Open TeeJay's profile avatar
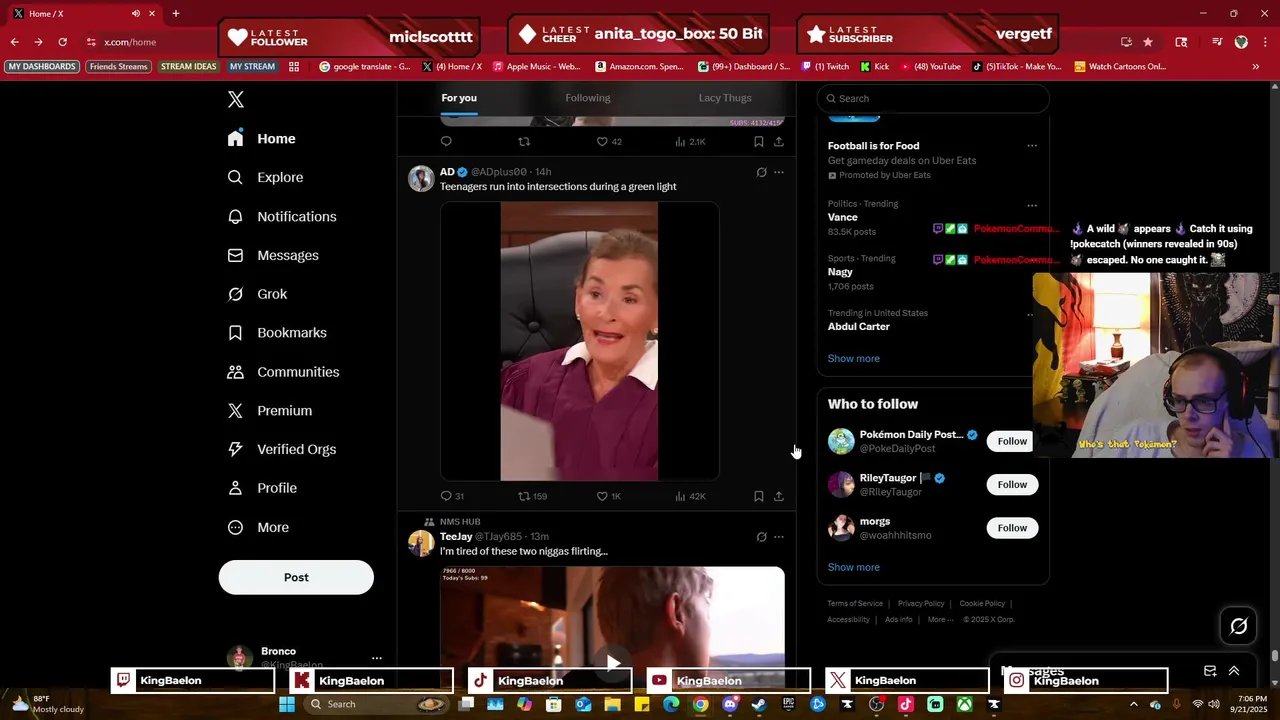 click(421, 543)
